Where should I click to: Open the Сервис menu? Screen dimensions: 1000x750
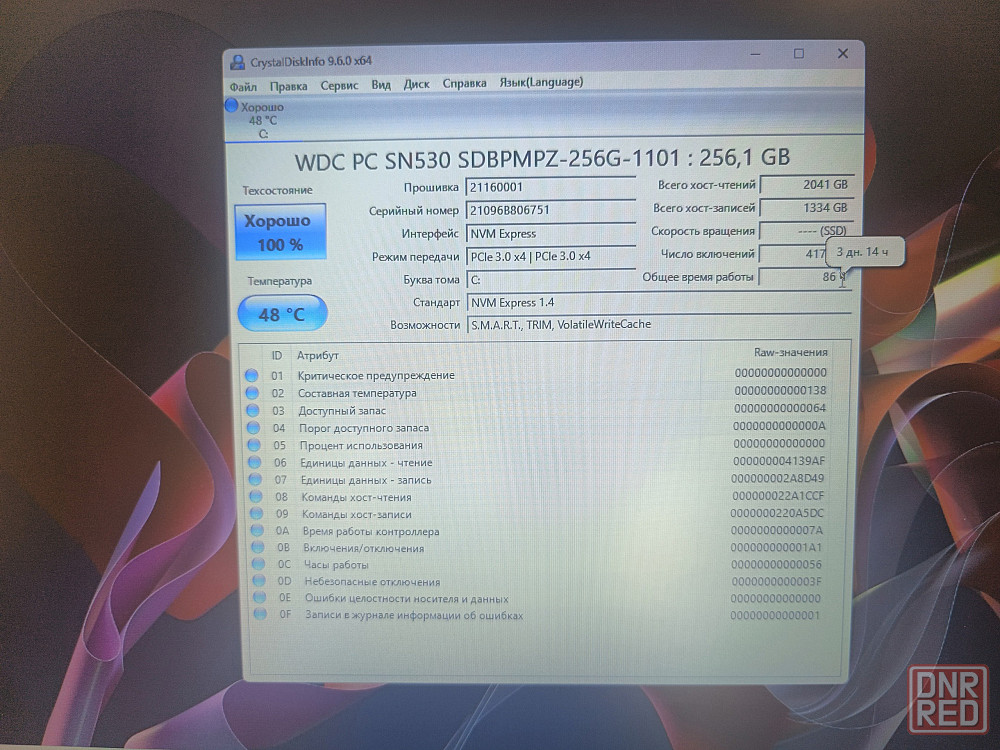(339, 85)
